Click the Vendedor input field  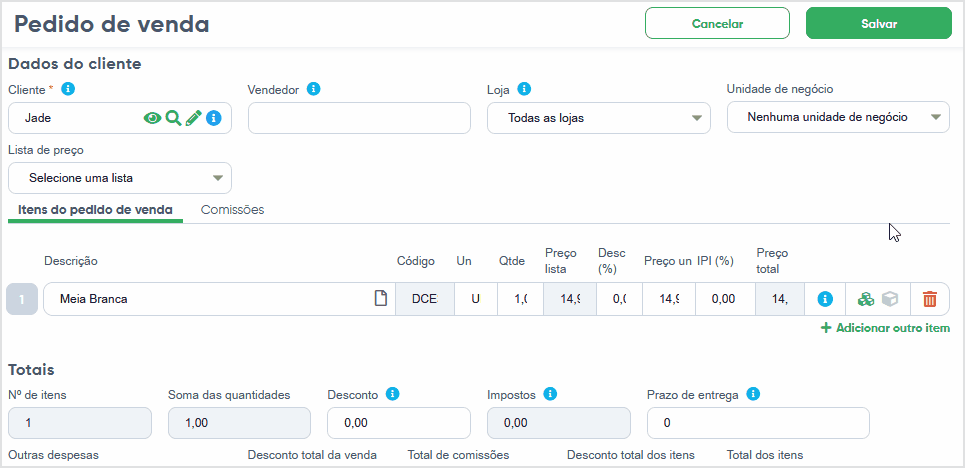(359, 118)
